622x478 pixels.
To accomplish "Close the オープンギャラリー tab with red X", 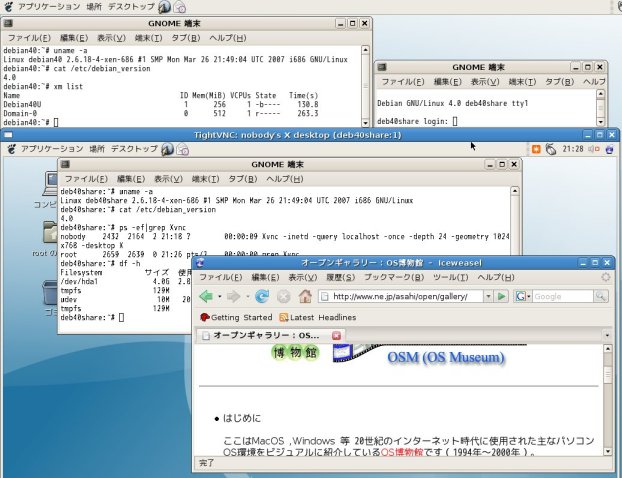I will coord(336,336).
